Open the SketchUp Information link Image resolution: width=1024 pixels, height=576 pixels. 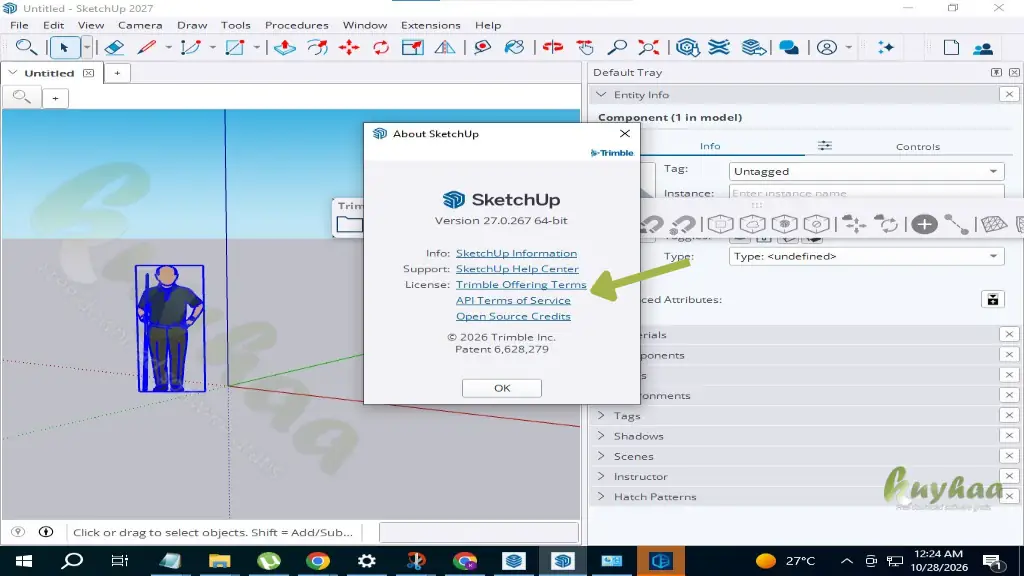point(516,253)
